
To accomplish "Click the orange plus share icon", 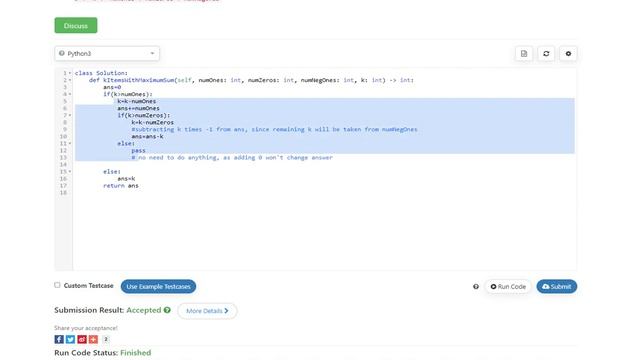I will point(93,339).
